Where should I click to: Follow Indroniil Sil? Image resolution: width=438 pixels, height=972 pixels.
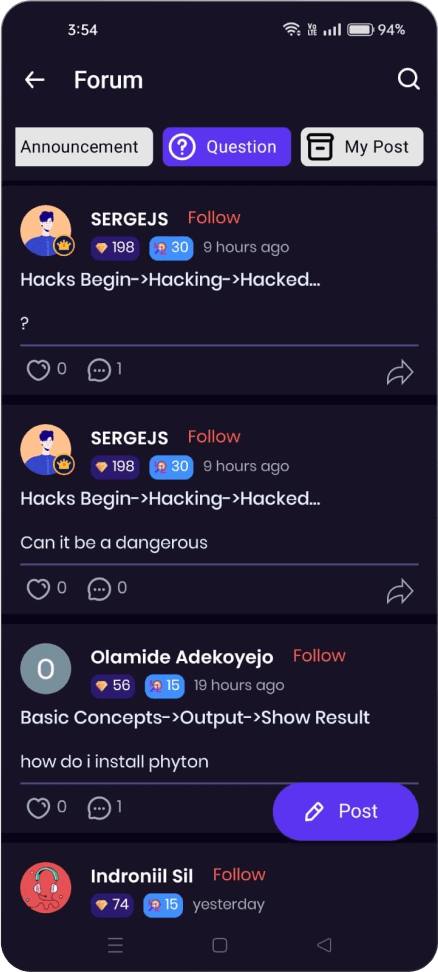[x=239, y=874]
